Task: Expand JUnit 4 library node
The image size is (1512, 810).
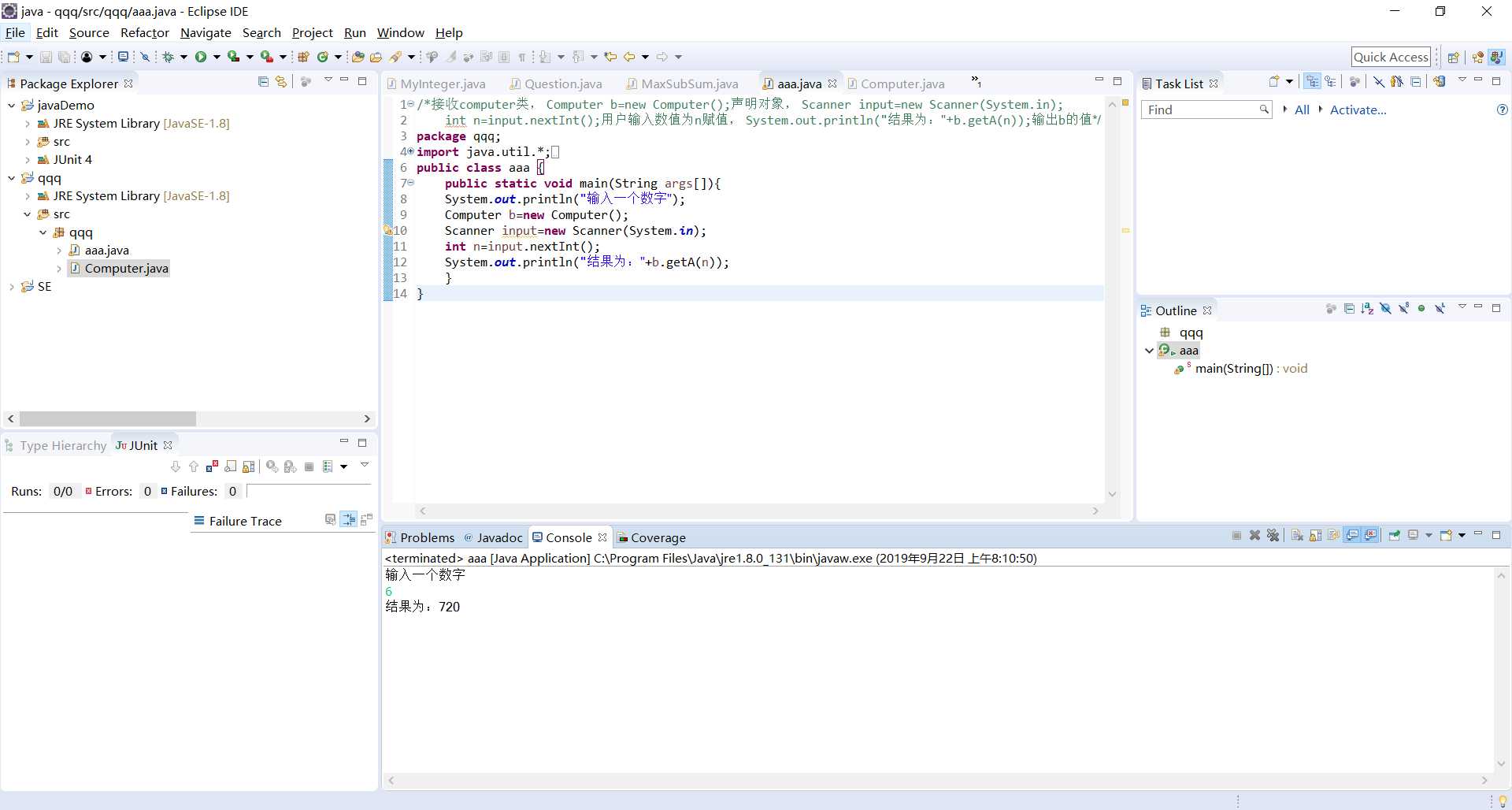Action: pos(28,159)
